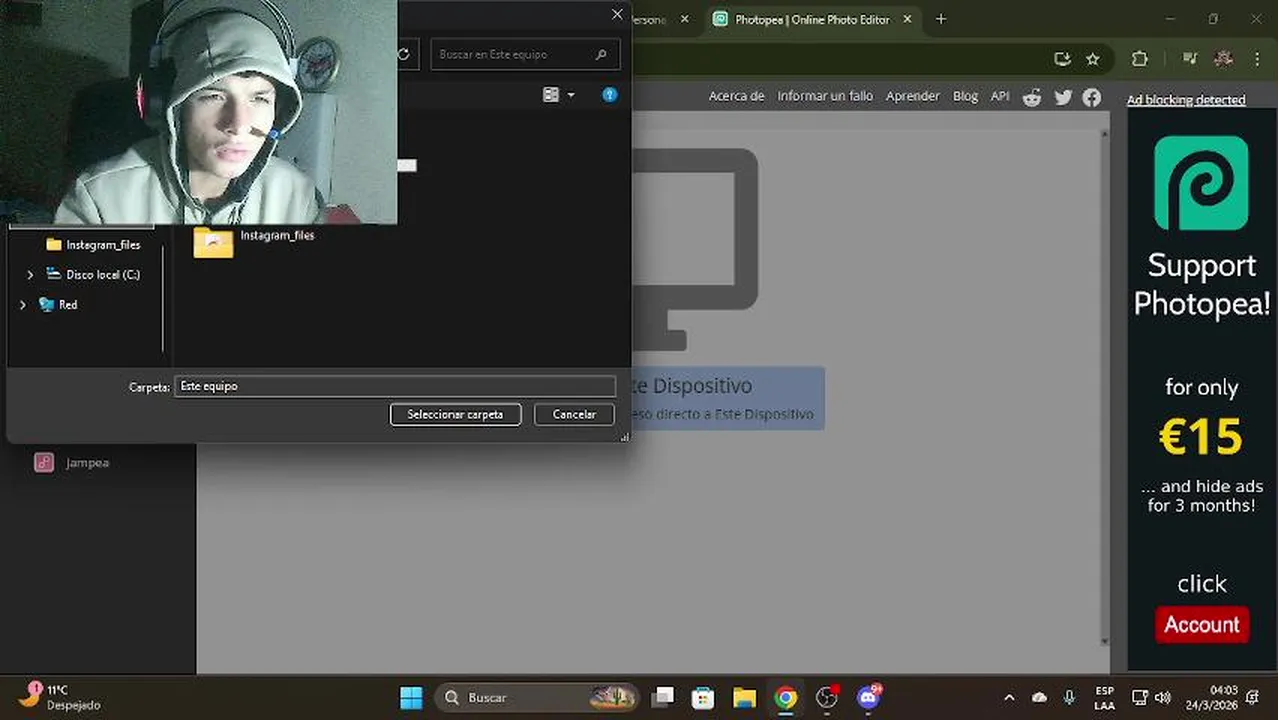1278x720 pixels.
Task: Switch to the Photopea | Online Photo Editor tab
Action: [x=811, y=19]
